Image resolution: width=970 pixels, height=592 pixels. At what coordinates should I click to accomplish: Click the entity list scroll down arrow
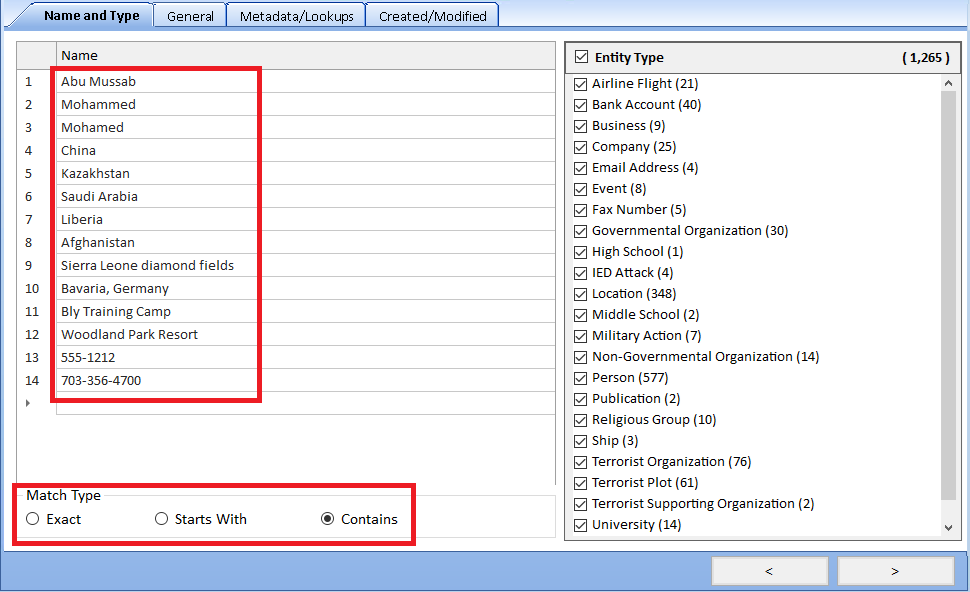tap(948, 528)
